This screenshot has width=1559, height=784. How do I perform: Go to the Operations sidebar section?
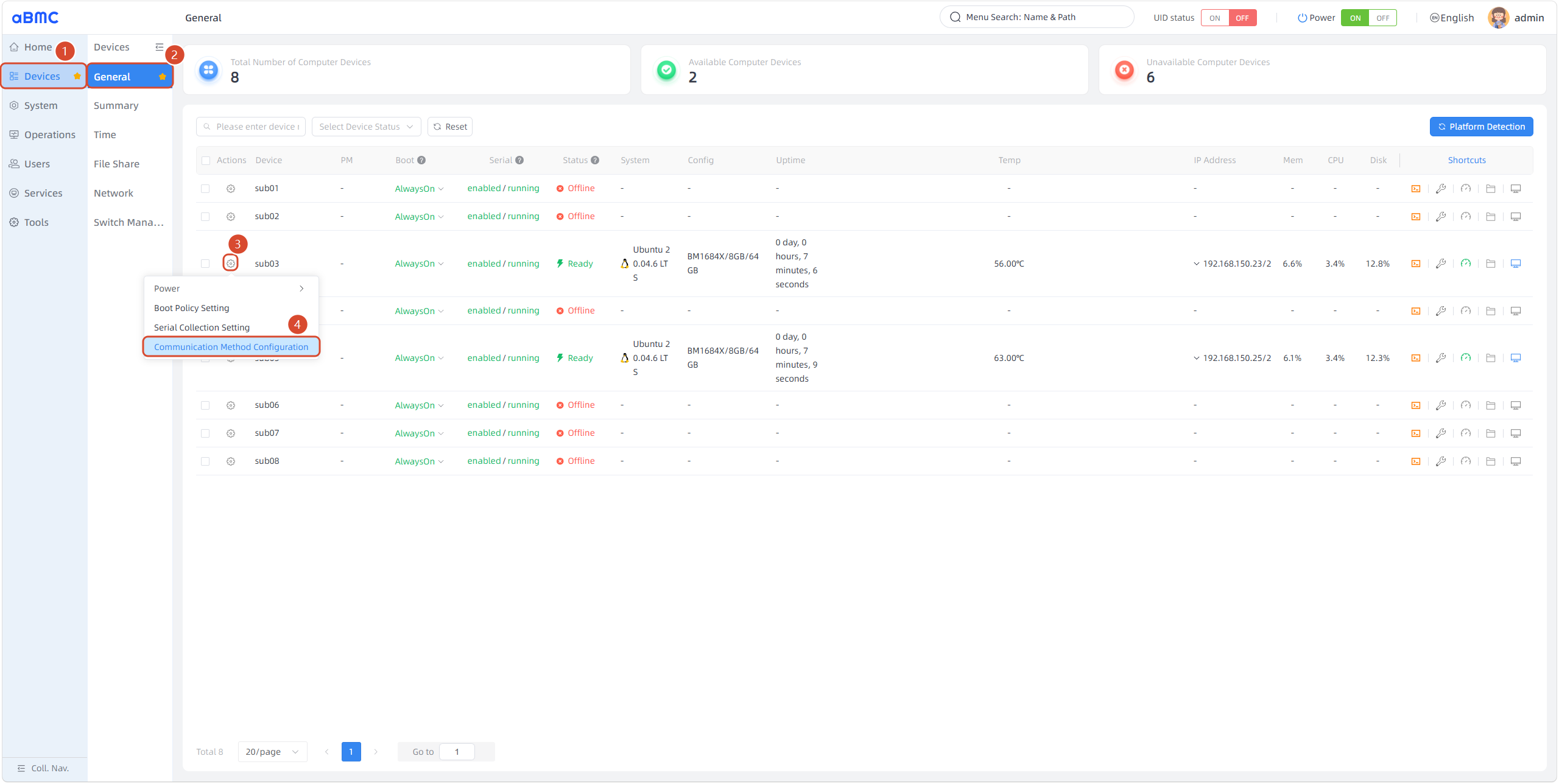coord(44,135)
